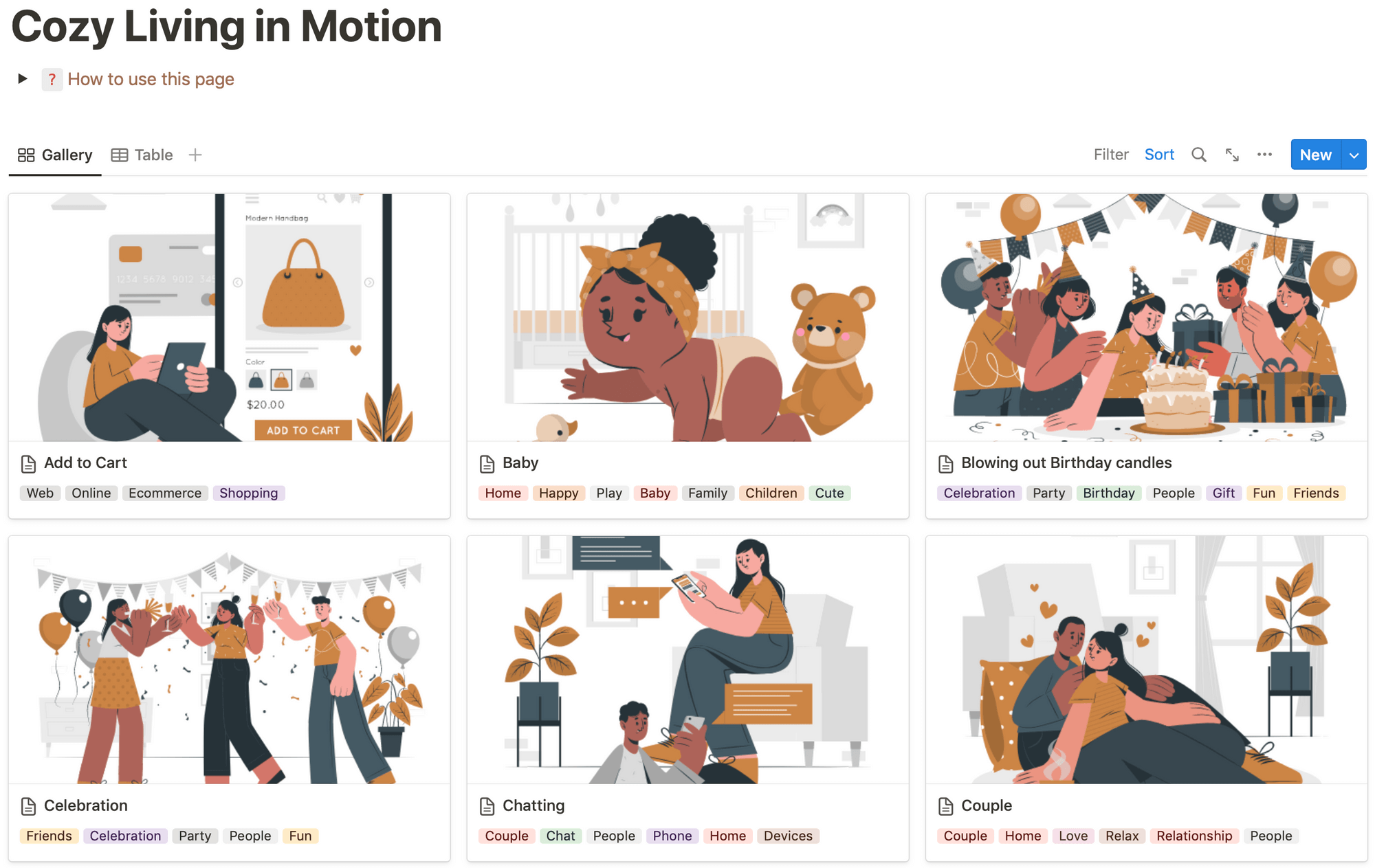
Task: Click the Birthday tag on birthday card
Action: (x=1108, y=492)
